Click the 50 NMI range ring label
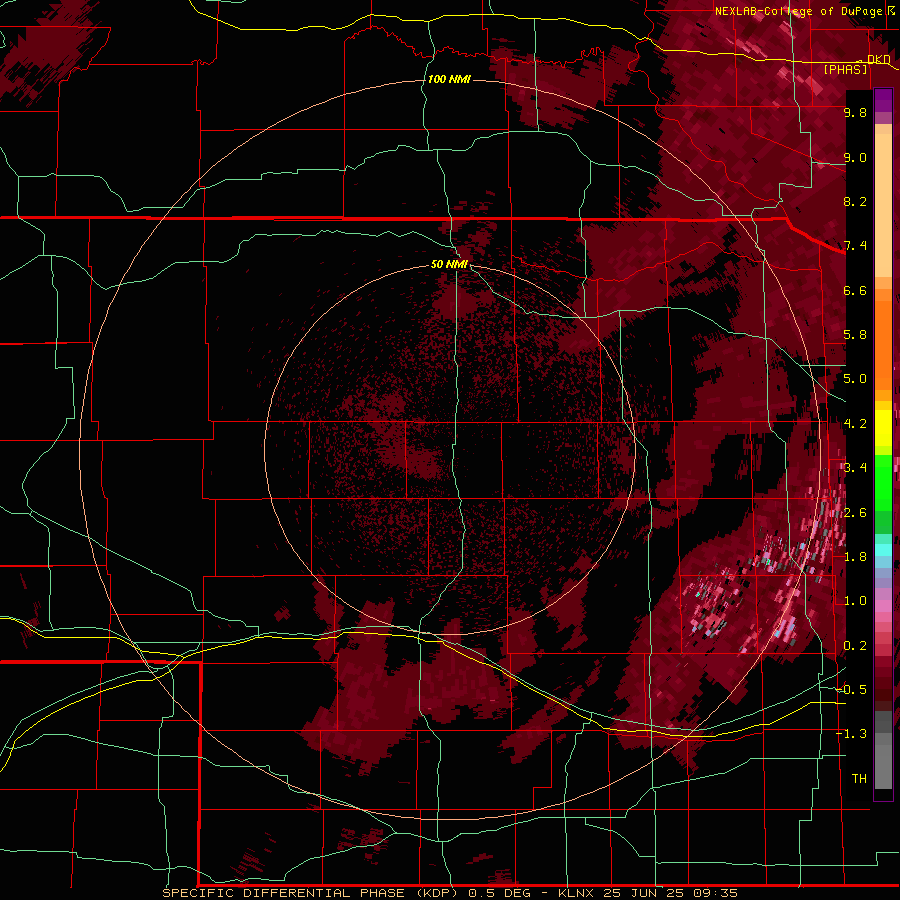Viewport: 900px width, 900px height. tap(449, 264)
